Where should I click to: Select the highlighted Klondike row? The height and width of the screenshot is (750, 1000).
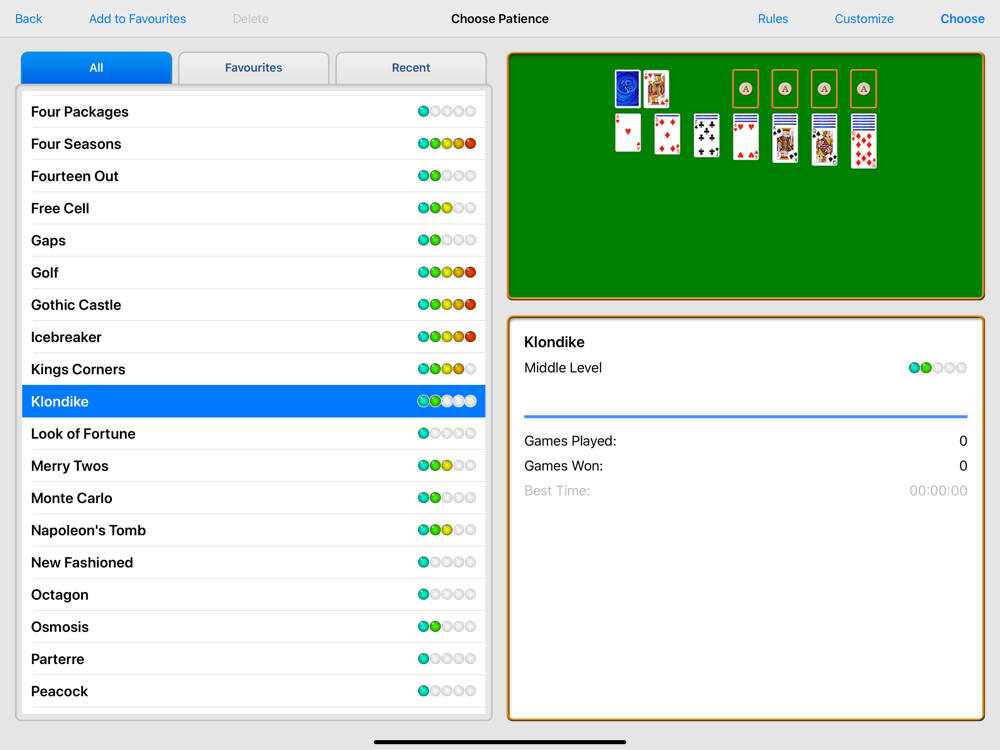tap(254, 401)
